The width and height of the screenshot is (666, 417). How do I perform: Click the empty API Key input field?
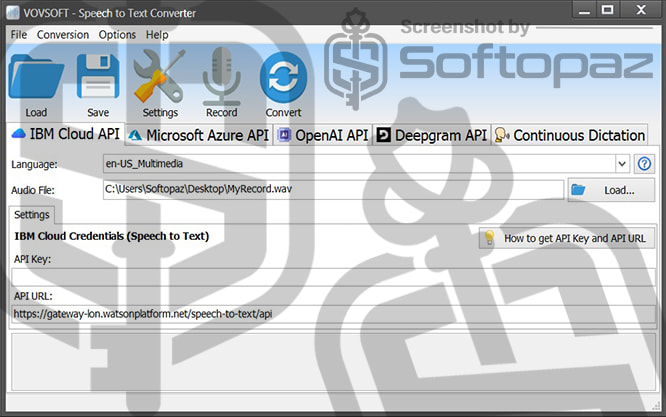pos(333,277)
